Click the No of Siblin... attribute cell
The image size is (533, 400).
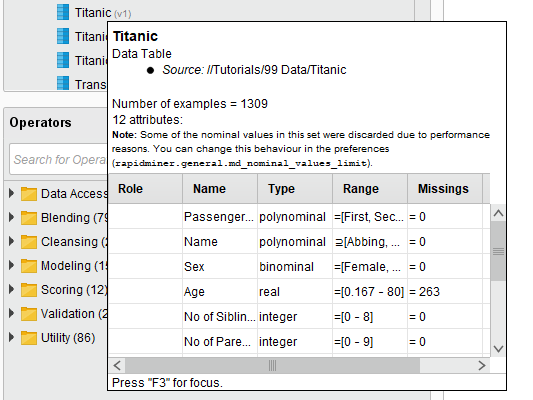pos(220,317)
